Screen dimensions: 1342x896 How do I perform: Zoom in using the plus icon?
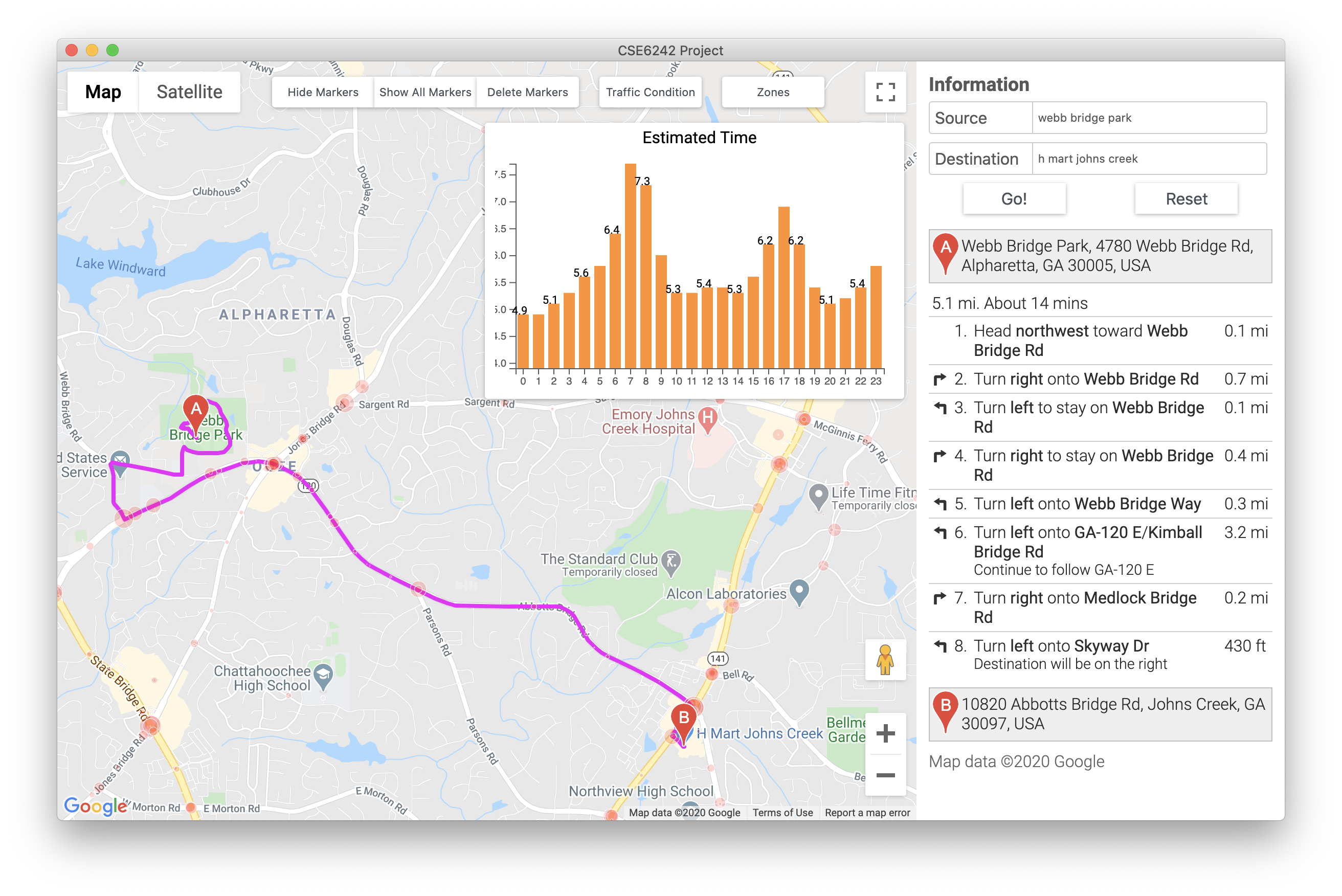(x=885, y=733)
